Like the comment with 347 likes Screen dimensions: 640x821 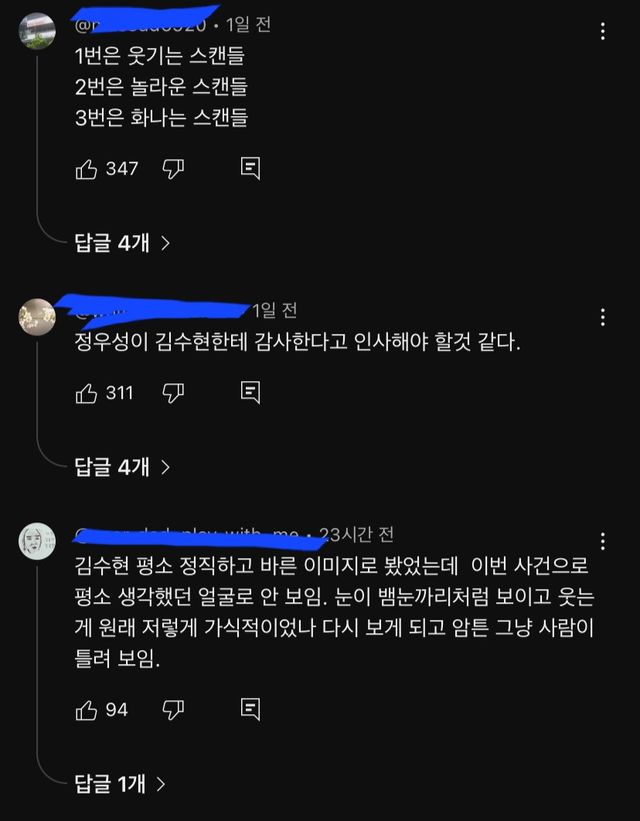(86, 169)
